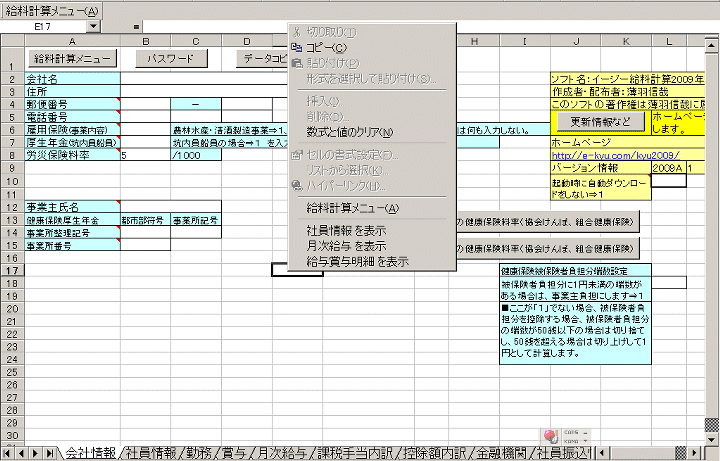Select 月次給与 を表示 menu entry
Image resolution: width=720 pixels, height=461 pixels.
click(346, 246)
